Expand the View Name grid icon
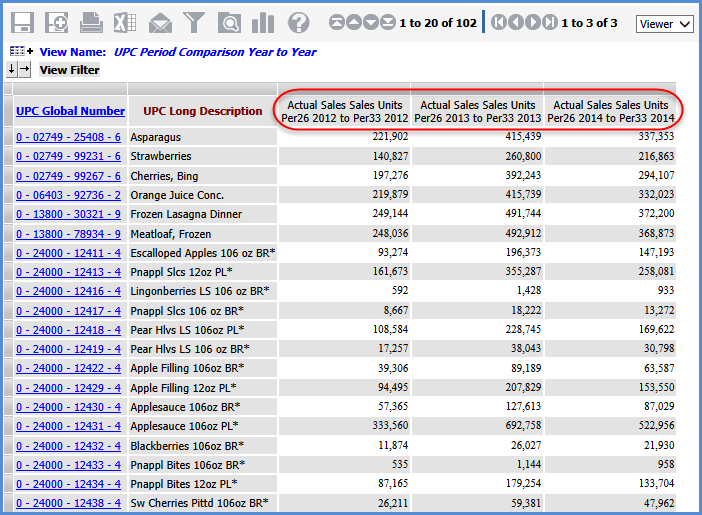The image size is (702, 515). click(x=21, y=51)
